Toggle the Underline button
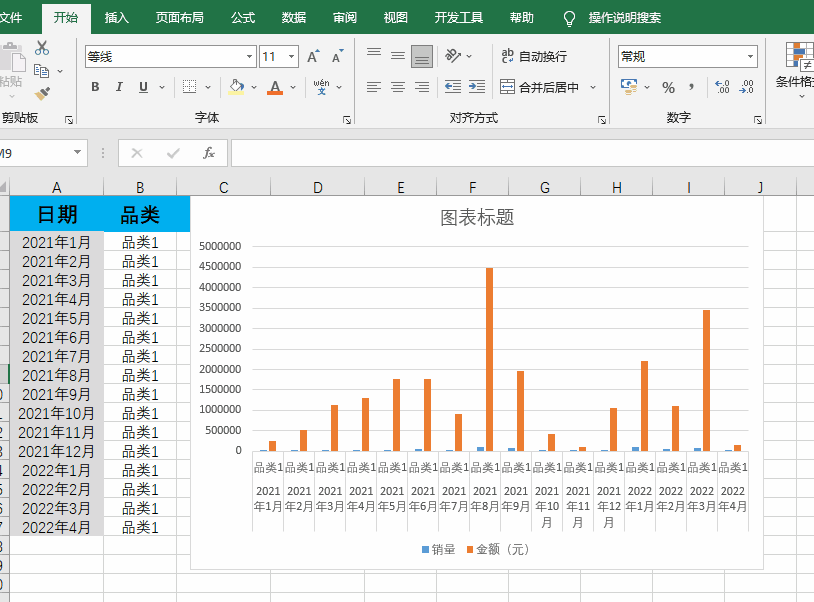 coord(143,87)
